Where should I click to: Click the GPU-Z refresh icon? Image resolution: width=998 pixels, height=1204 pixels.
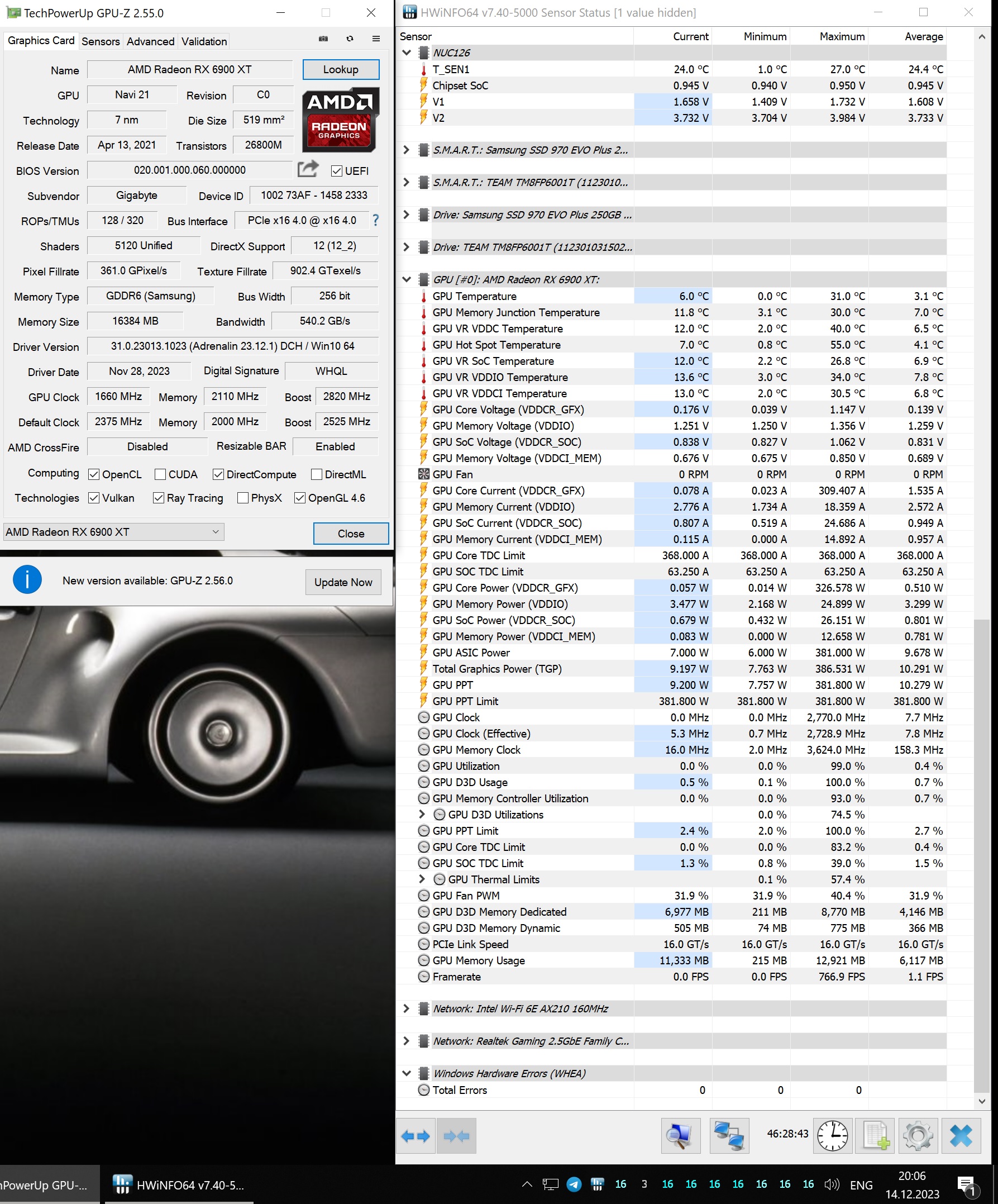(350, 39)
